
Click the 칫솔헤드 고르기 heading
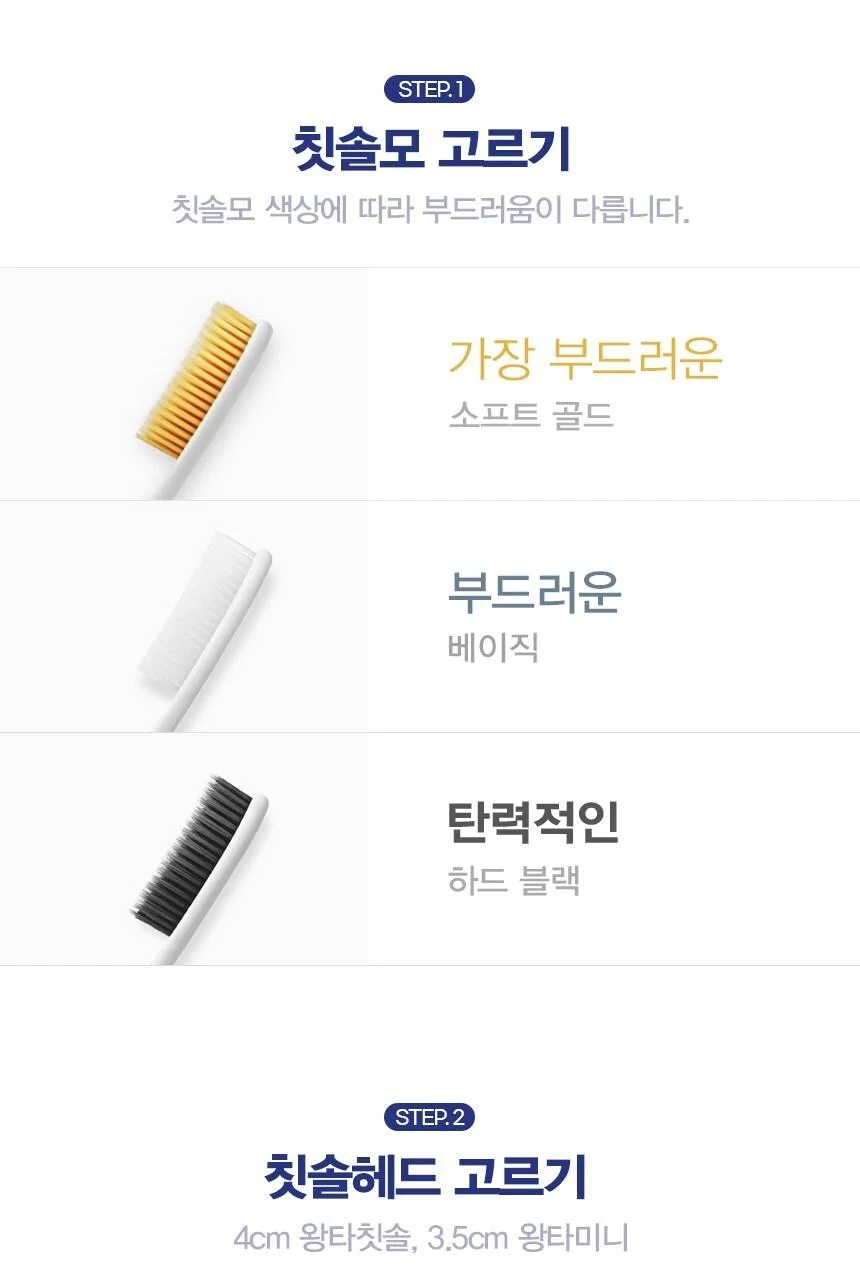click(429, 1177)
